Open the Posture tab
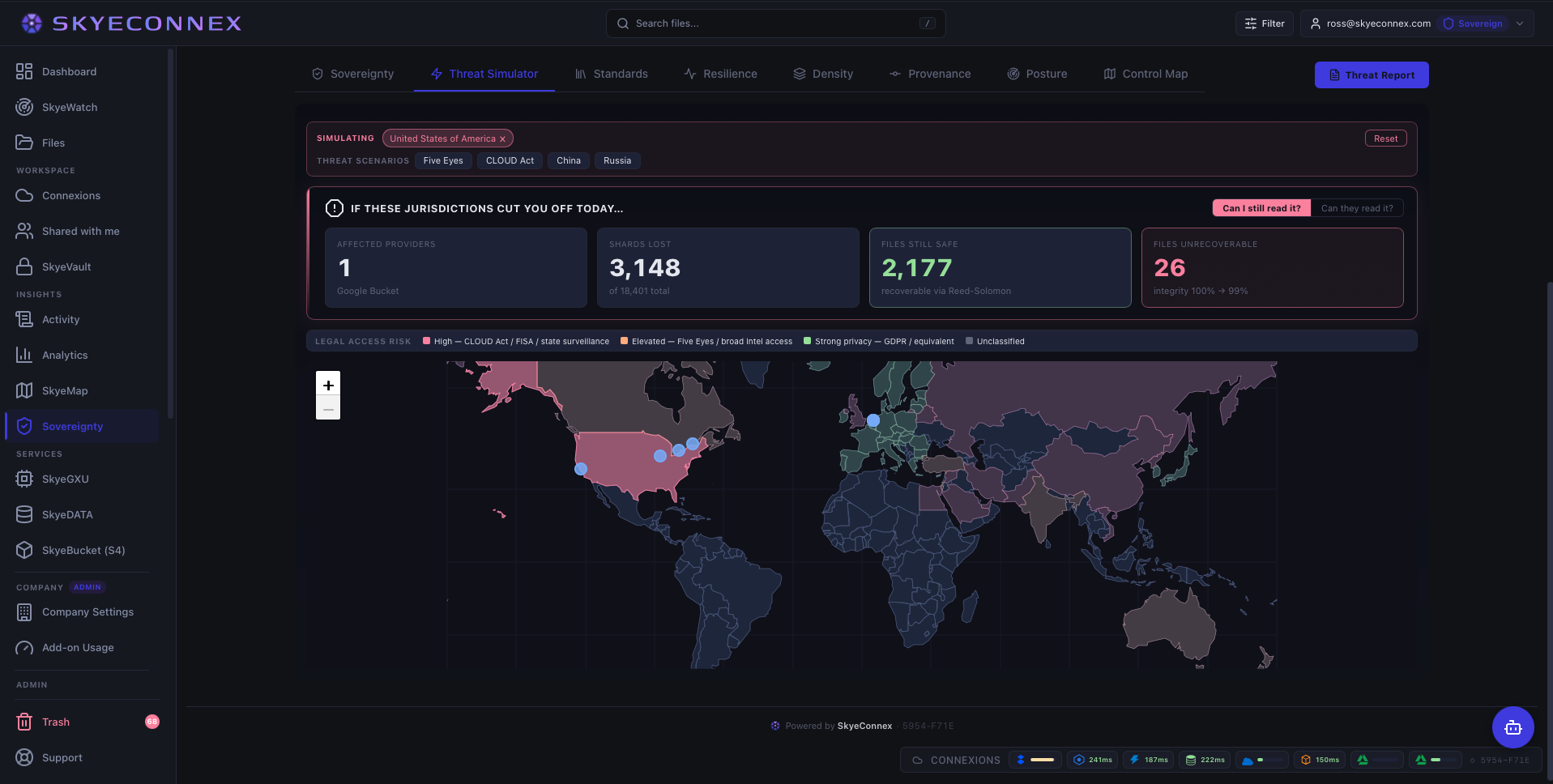1553x784 pixels. point(1037,74)
